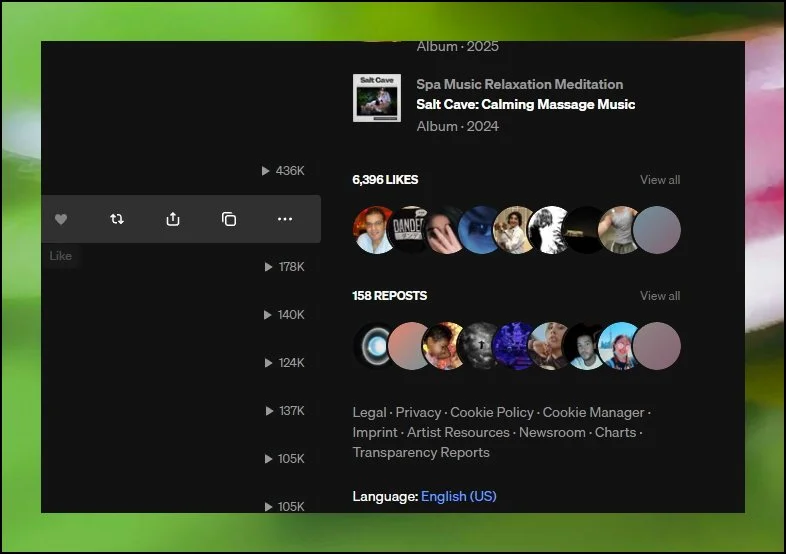Click the heart Like icon
The image size is (786, 554).
(61, 219)
